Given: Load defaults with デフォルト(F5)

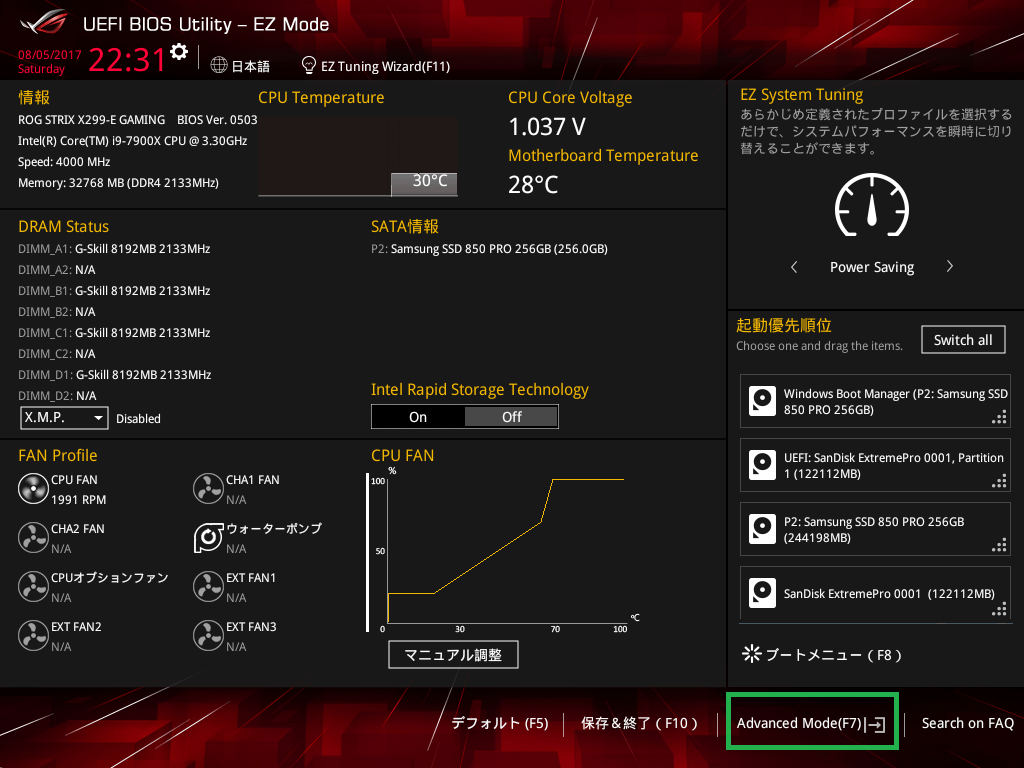Looking at the screenshot, I should [500, 723].
